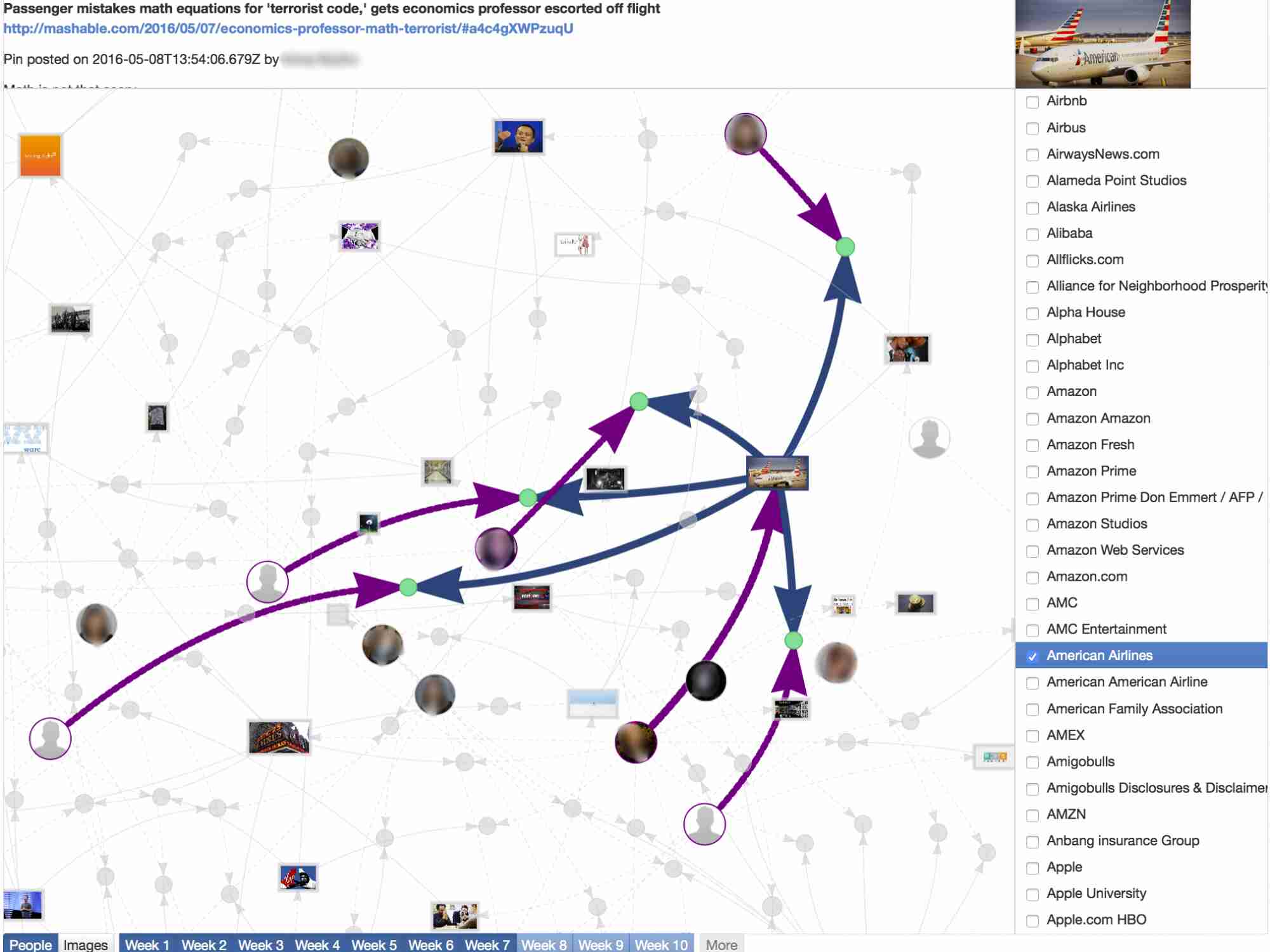Click the American Airlines plane thumbnail at top right
The width and height of the screenshot is (1270, 952).
(1102, 43)
